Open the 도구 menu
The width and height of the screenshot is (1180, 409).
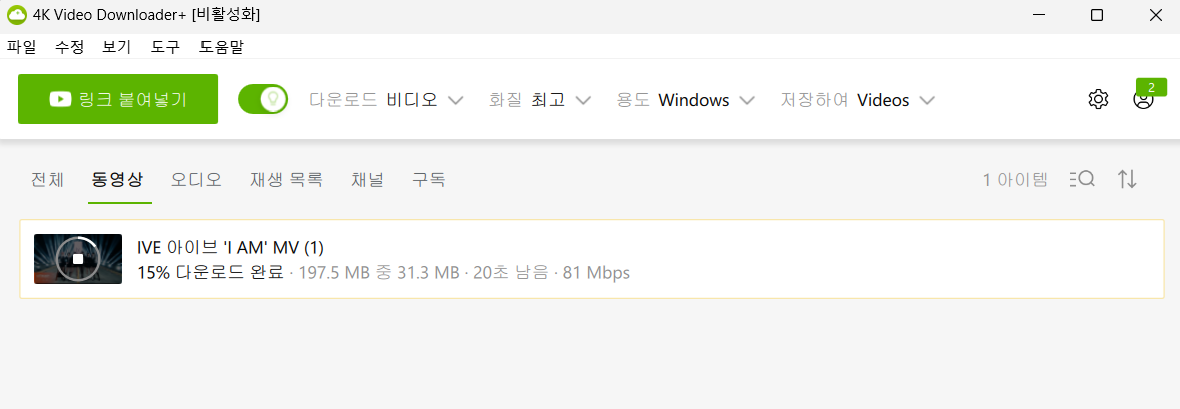tap(165, 47)
